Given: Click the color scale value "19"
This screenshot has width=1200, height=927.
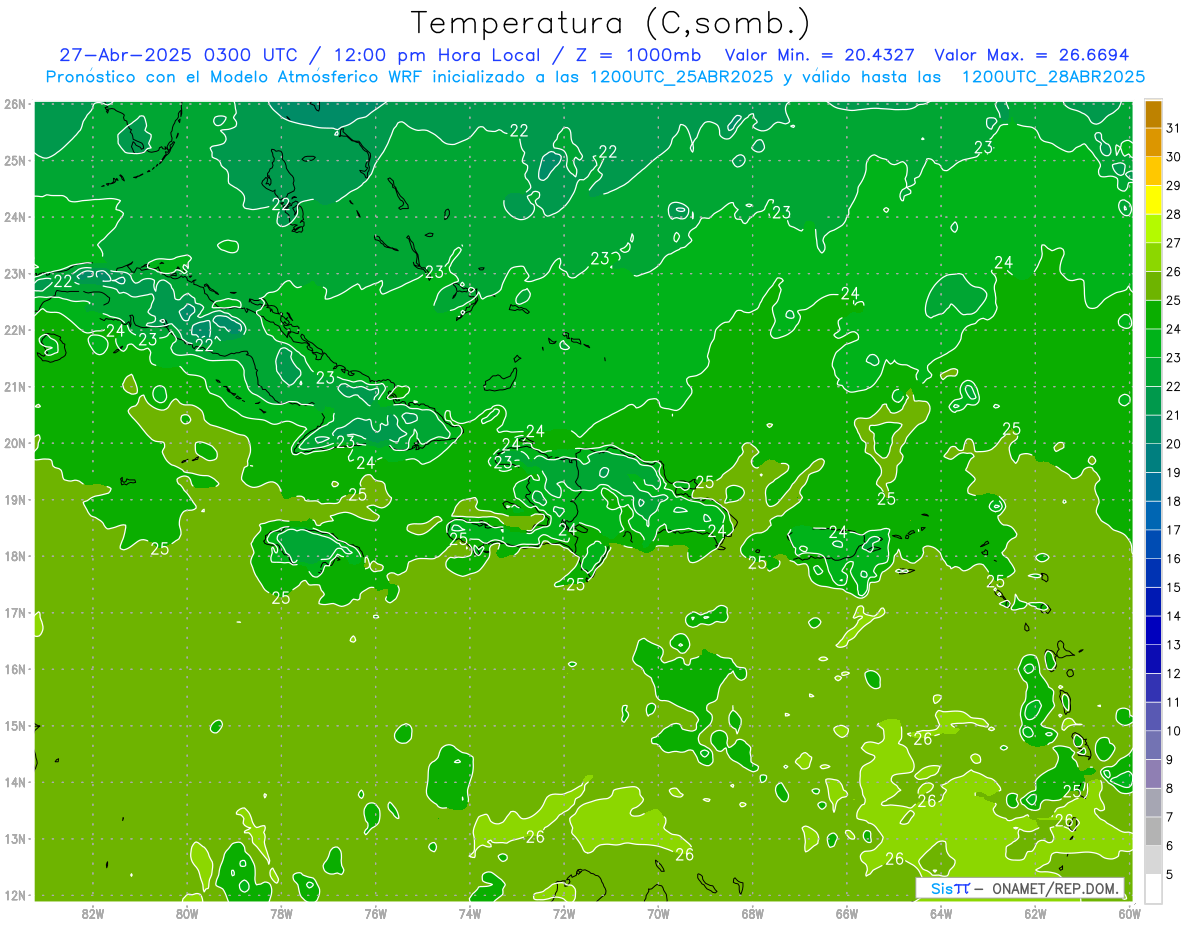Looking at the screenshot, I should (x=1174, y=472).
